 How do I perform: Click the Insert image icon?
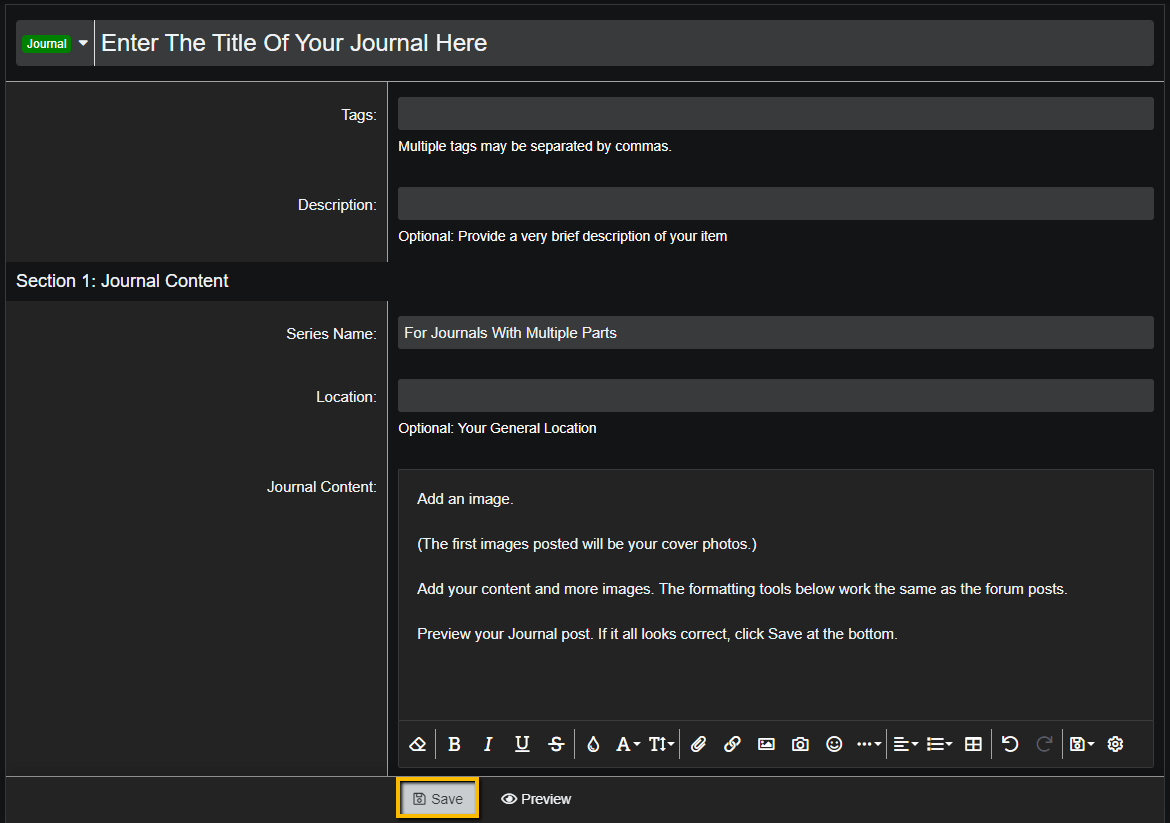pos(766,744)
